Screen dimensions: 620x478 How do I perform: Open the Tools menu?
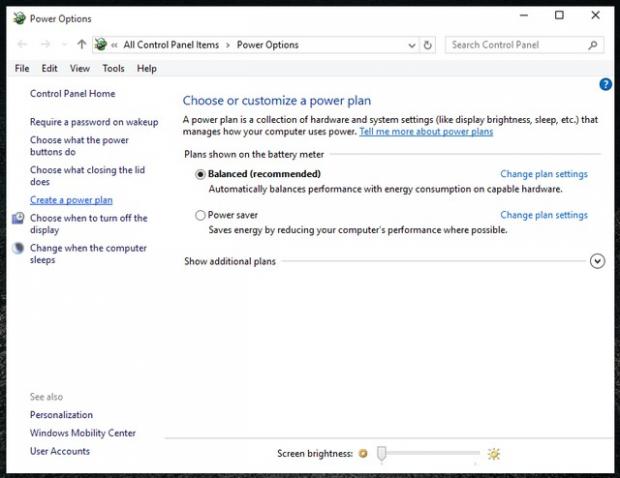pos(113,68)
